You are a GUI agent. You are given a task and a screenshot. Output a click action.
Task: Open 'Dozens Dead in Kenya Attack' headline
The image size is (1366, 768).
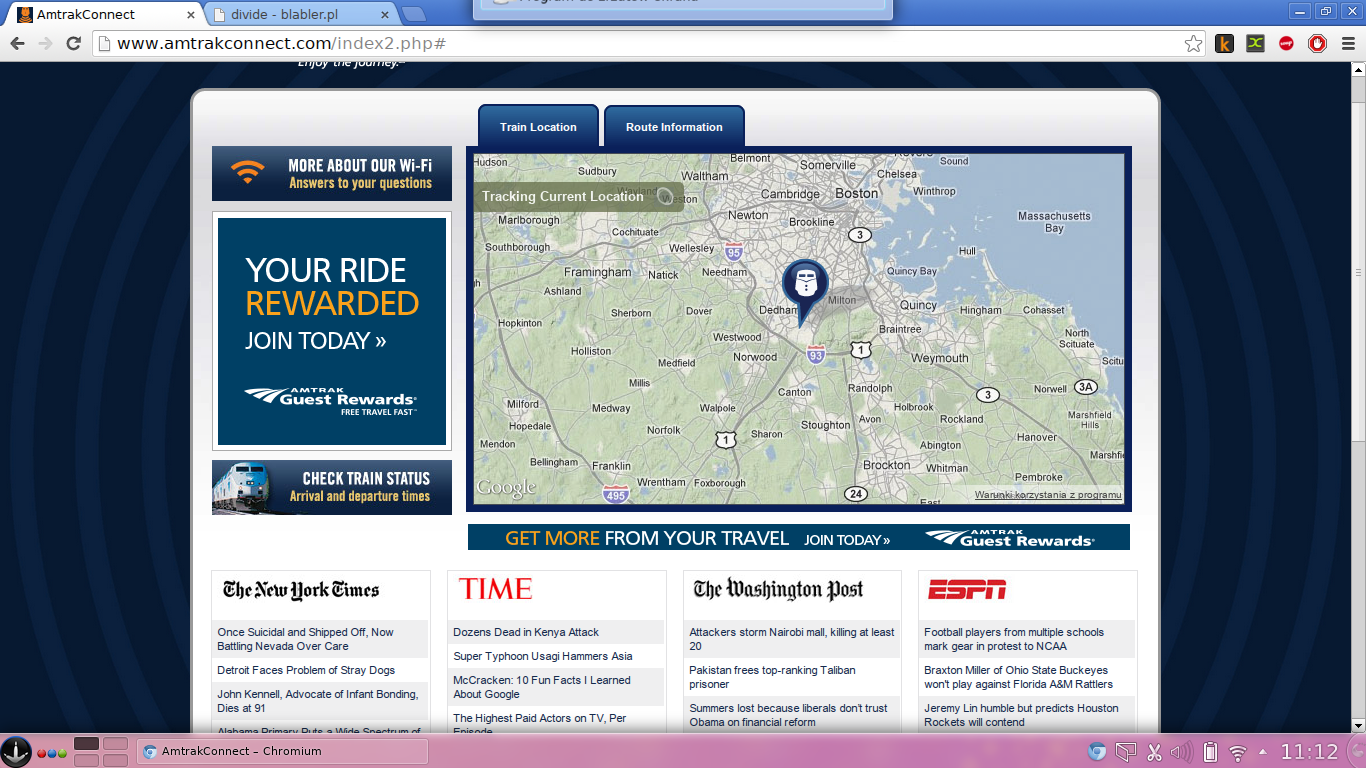[x=526, y=632]
